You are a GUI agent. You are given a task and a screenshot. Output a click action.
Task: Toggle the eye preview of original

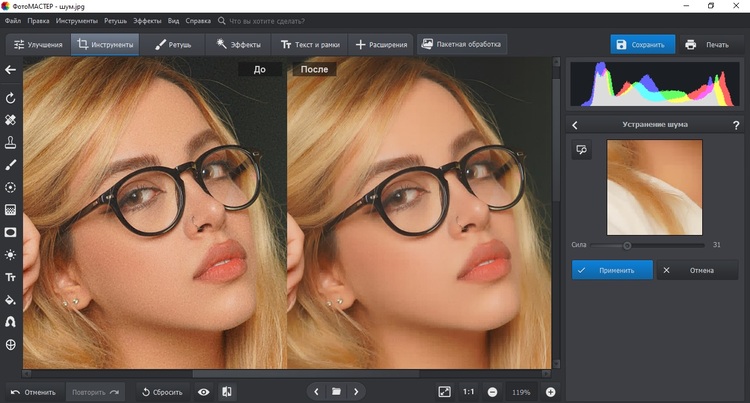[x=204, y=391]
